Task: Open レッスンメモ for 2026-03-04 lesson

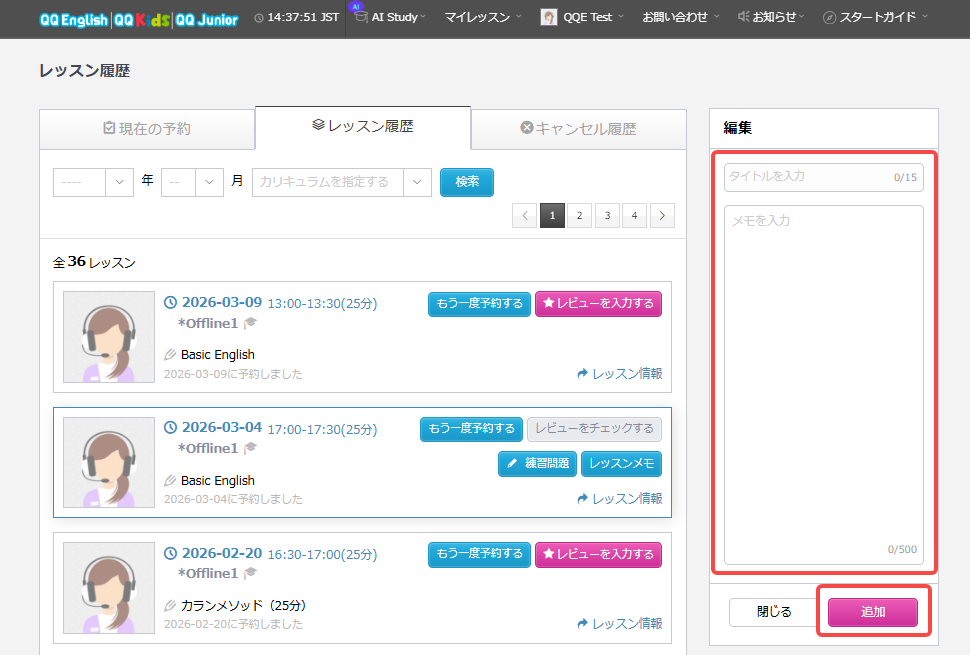Action: point(621,464)
